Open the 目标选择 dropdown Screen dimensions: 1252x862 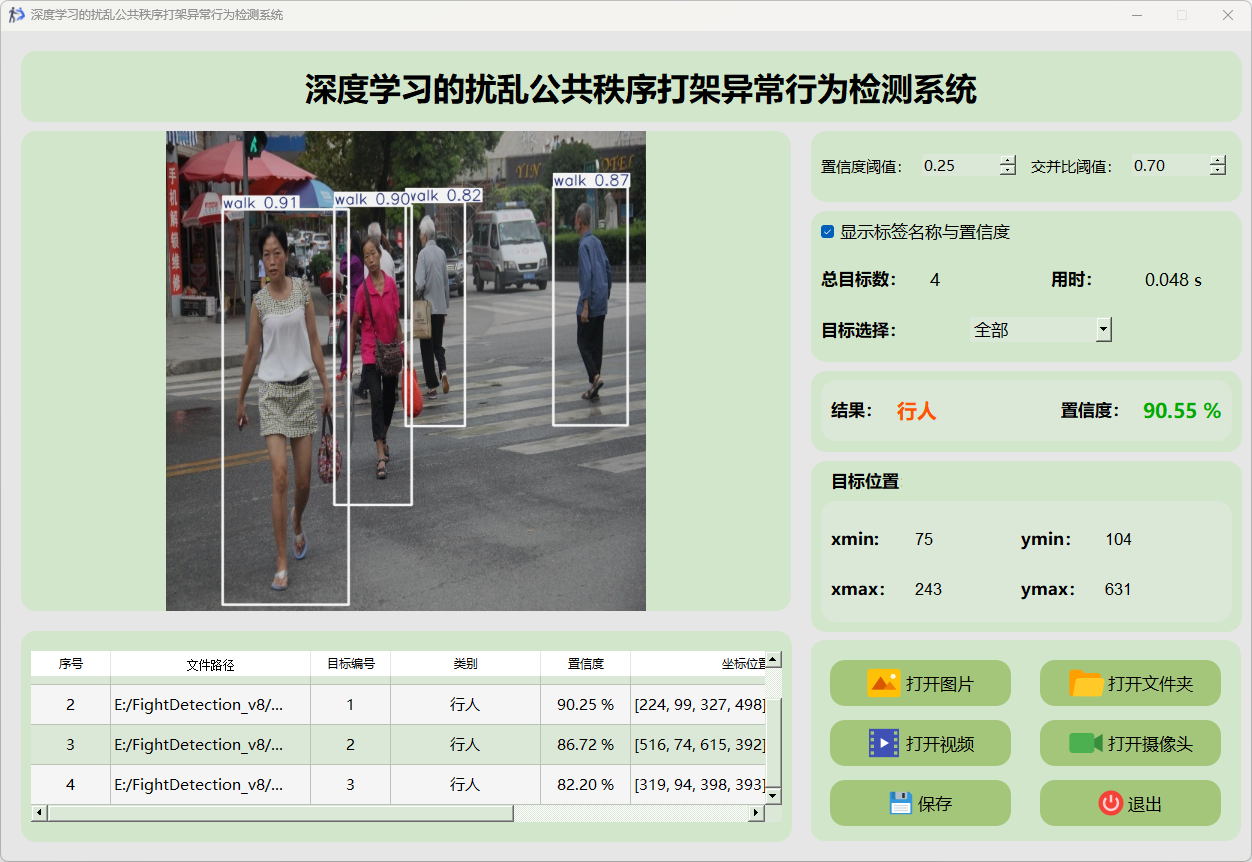[1104, 329]
